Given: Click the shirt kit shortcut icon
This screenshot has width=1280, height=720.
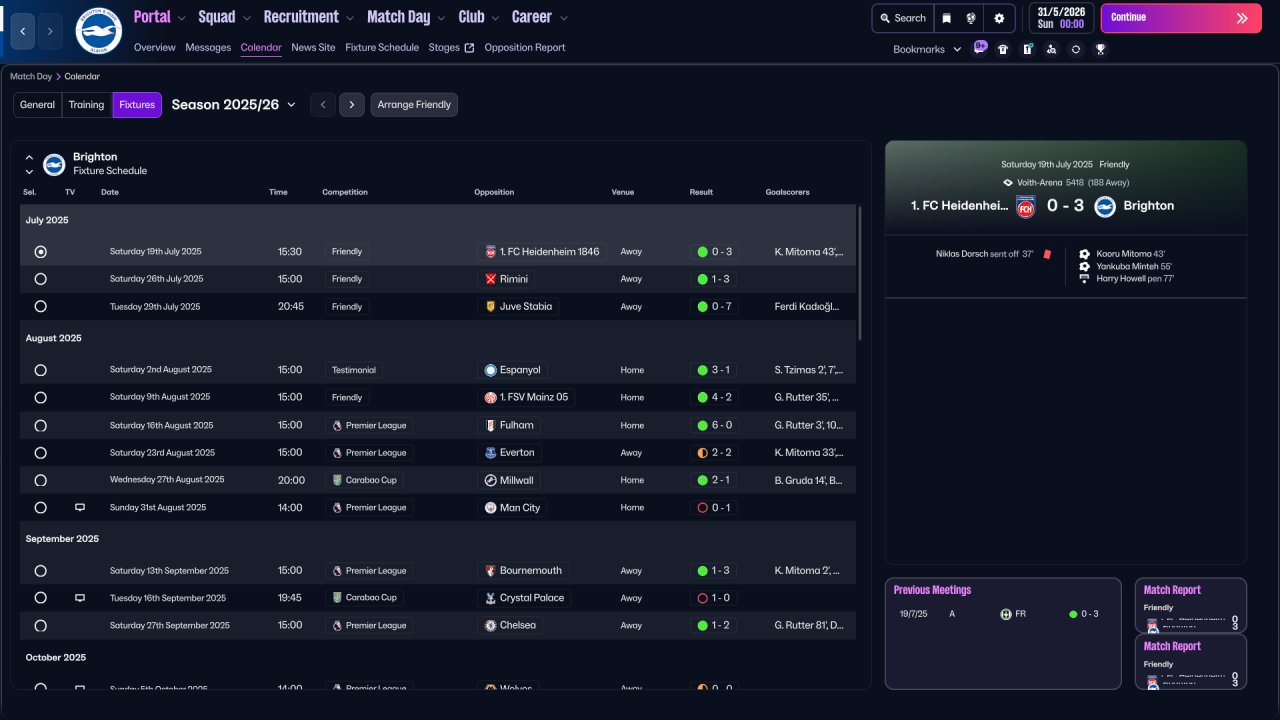Looking at the screenshot, I should click(1003, 49).
